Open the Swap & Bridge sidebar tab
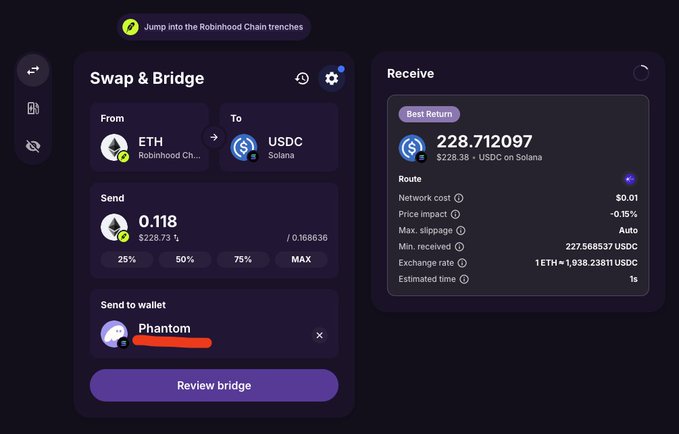 click(33, 70)
